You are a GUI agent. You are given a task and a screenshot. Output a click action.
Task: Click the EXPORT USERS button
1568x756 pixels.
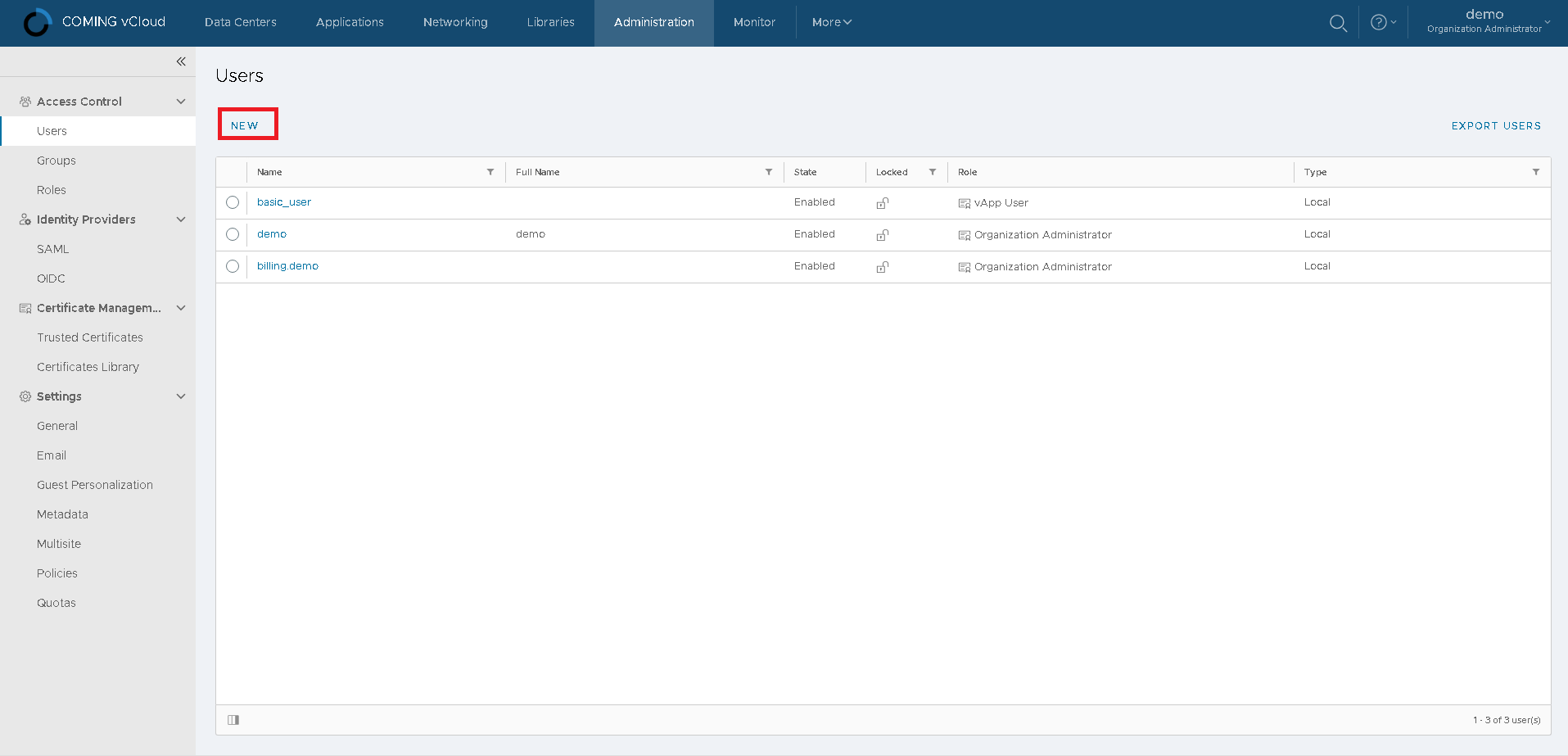[1496, 125]
